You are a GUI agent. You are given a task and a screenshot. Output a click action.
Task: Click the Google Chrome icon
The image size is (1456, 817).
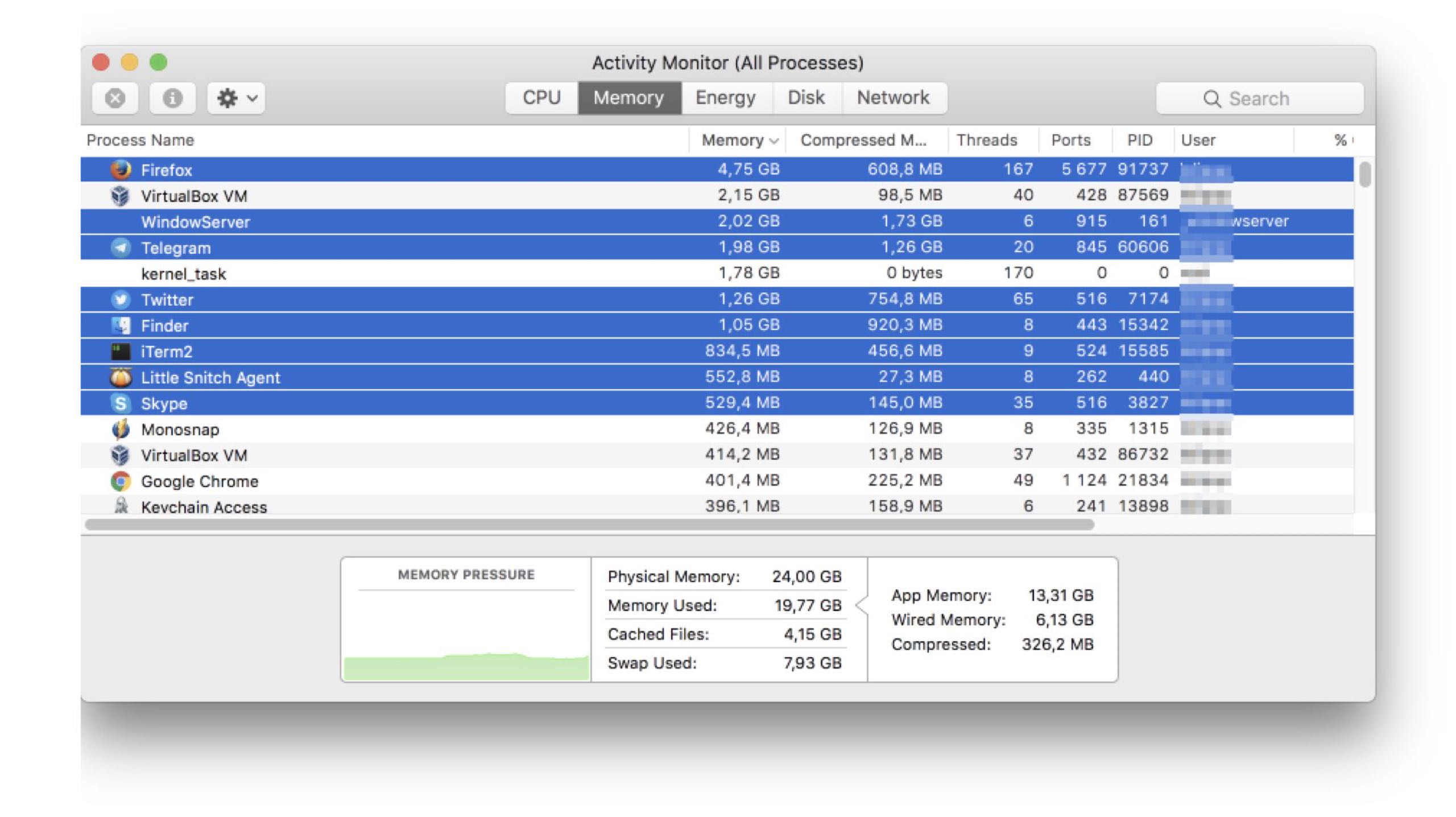120,481
